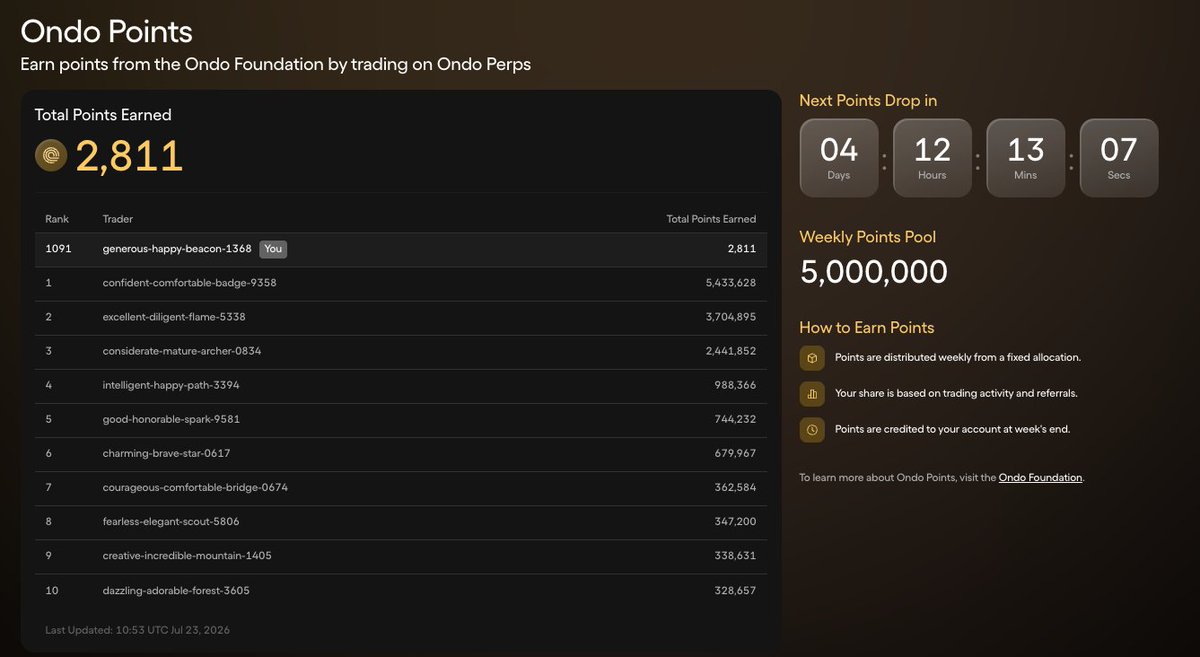Screen dimensions: 1200x657
Task: Click the subtitle about trading on Ondo Perps
Action: tap(276, 64)
